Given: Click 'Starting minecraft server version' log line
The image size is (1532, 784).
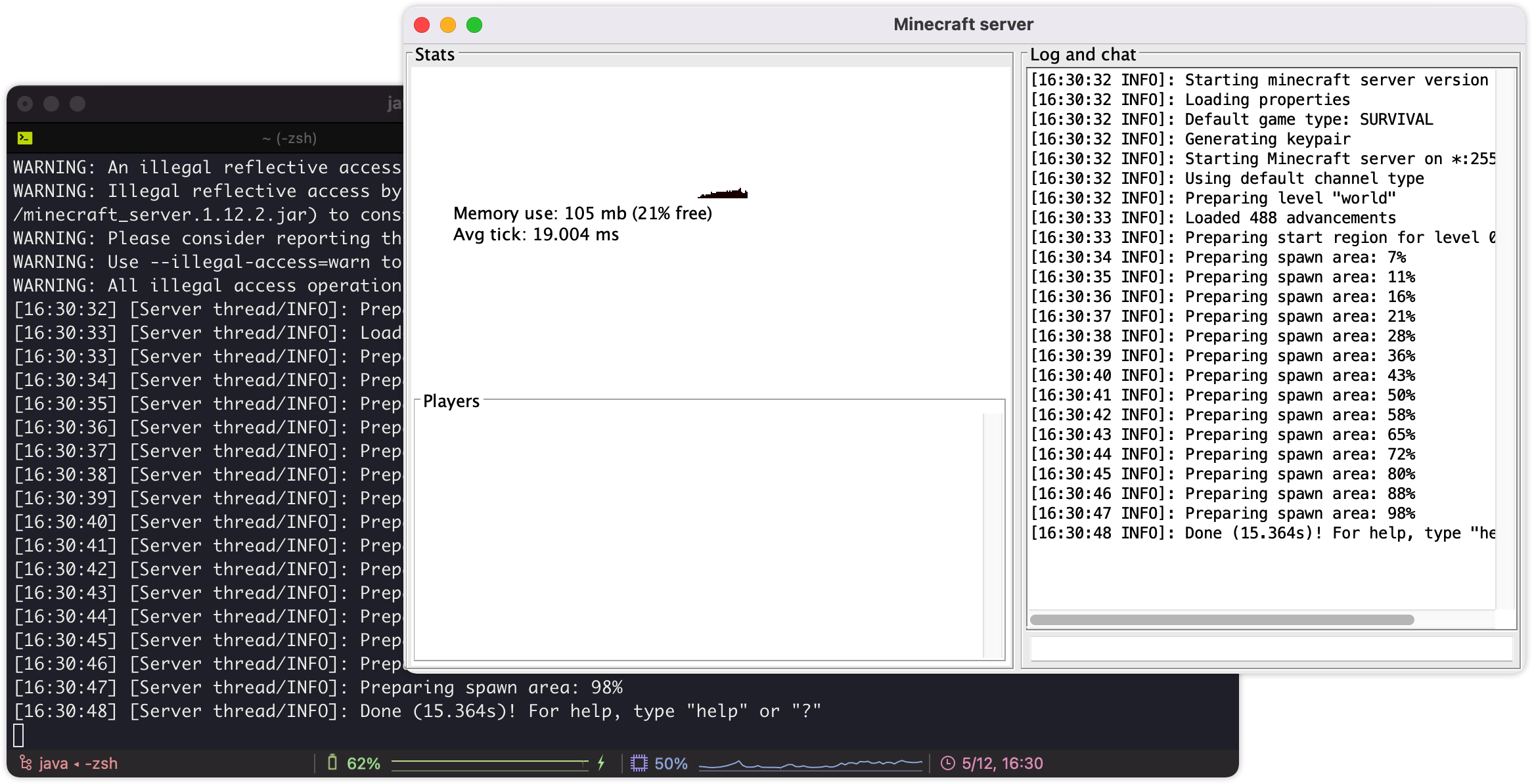Looking at the screenshot, I should [x=1259, y=80].
